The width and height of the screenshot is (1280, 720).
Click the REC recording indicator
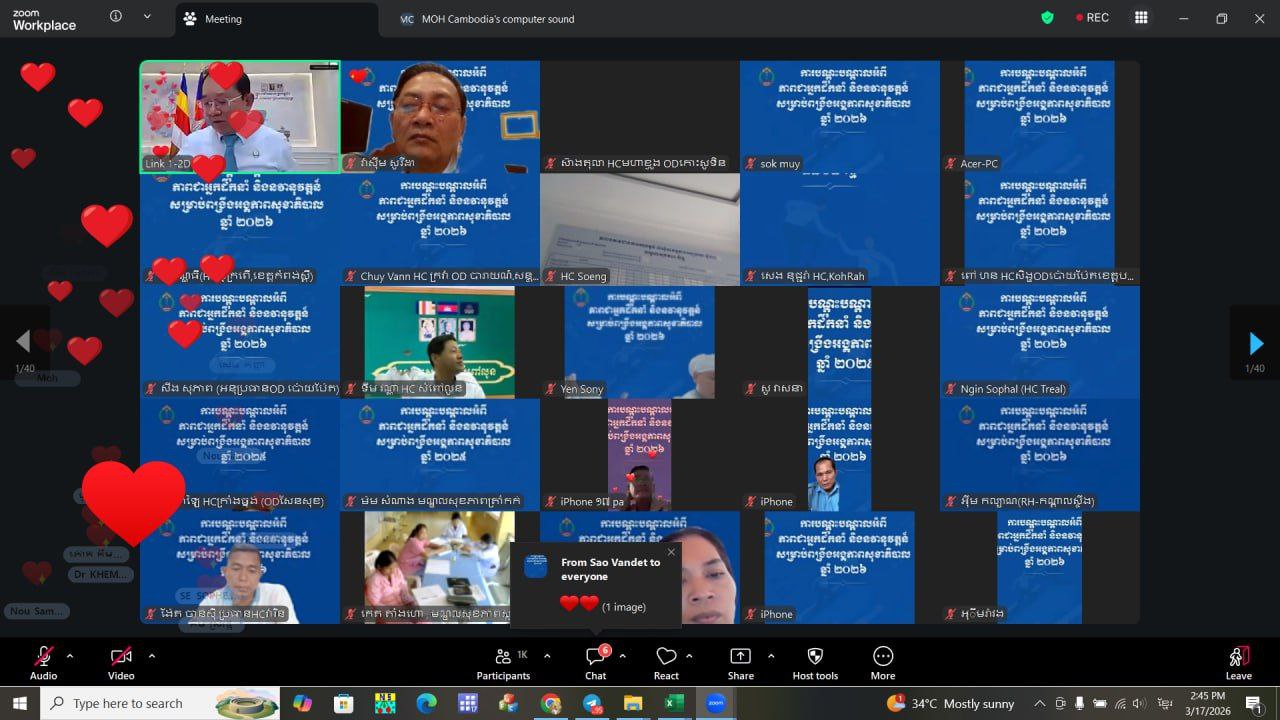1092,18
